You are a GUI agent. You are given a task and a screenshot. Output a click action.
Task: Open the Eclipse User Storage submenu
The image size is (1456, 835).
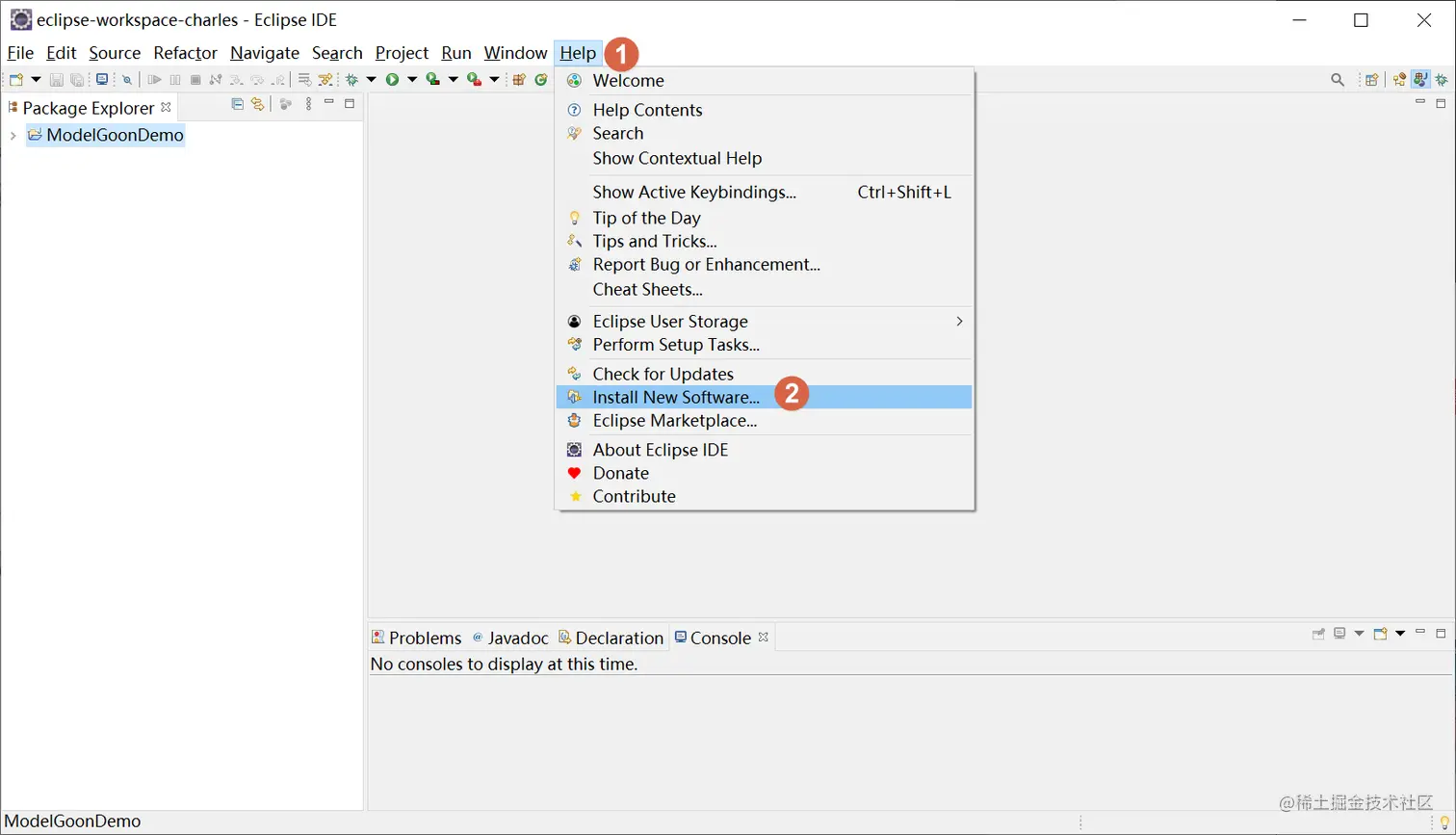point(764,321)
